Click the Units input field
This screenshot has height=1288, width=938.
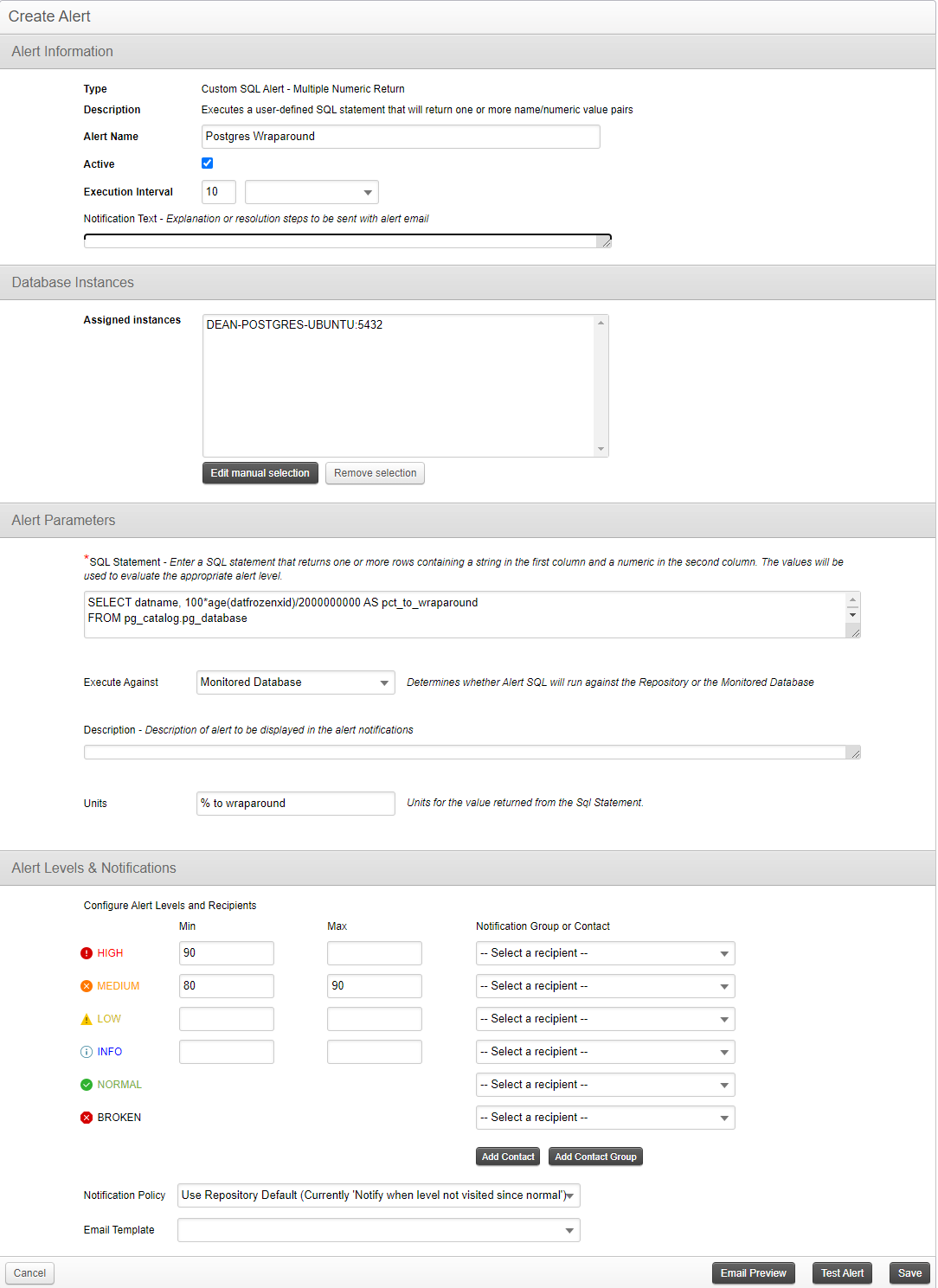(296, 804)
